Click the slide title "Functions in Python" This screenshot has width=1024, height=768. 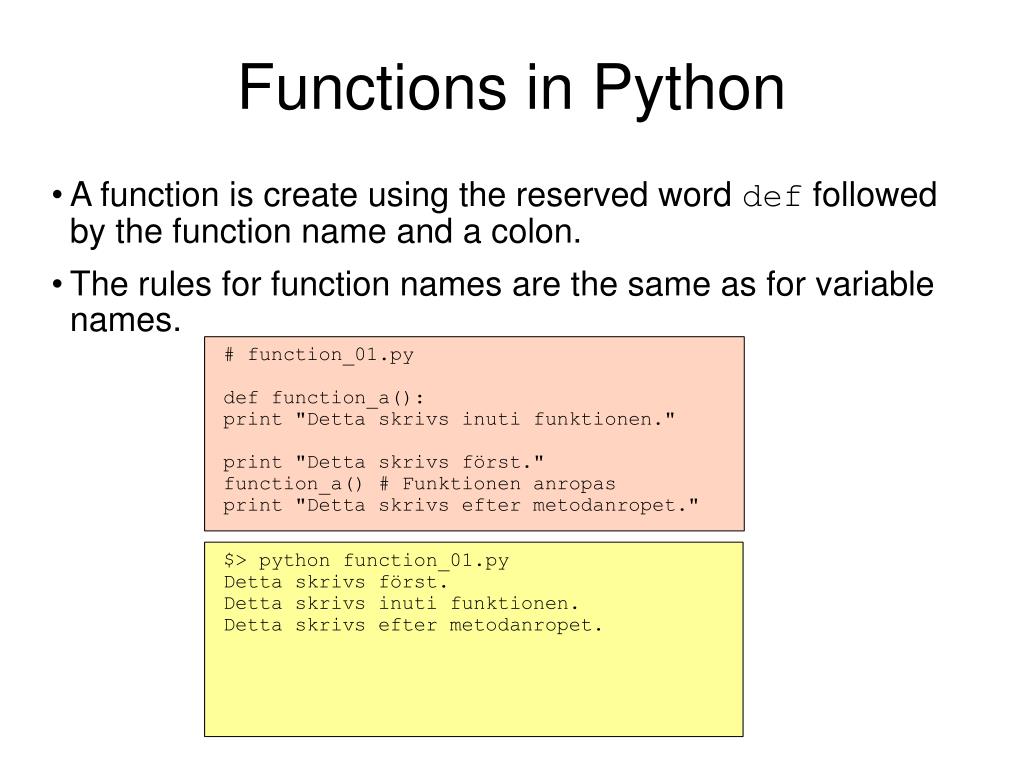click(x=511, y=89)
